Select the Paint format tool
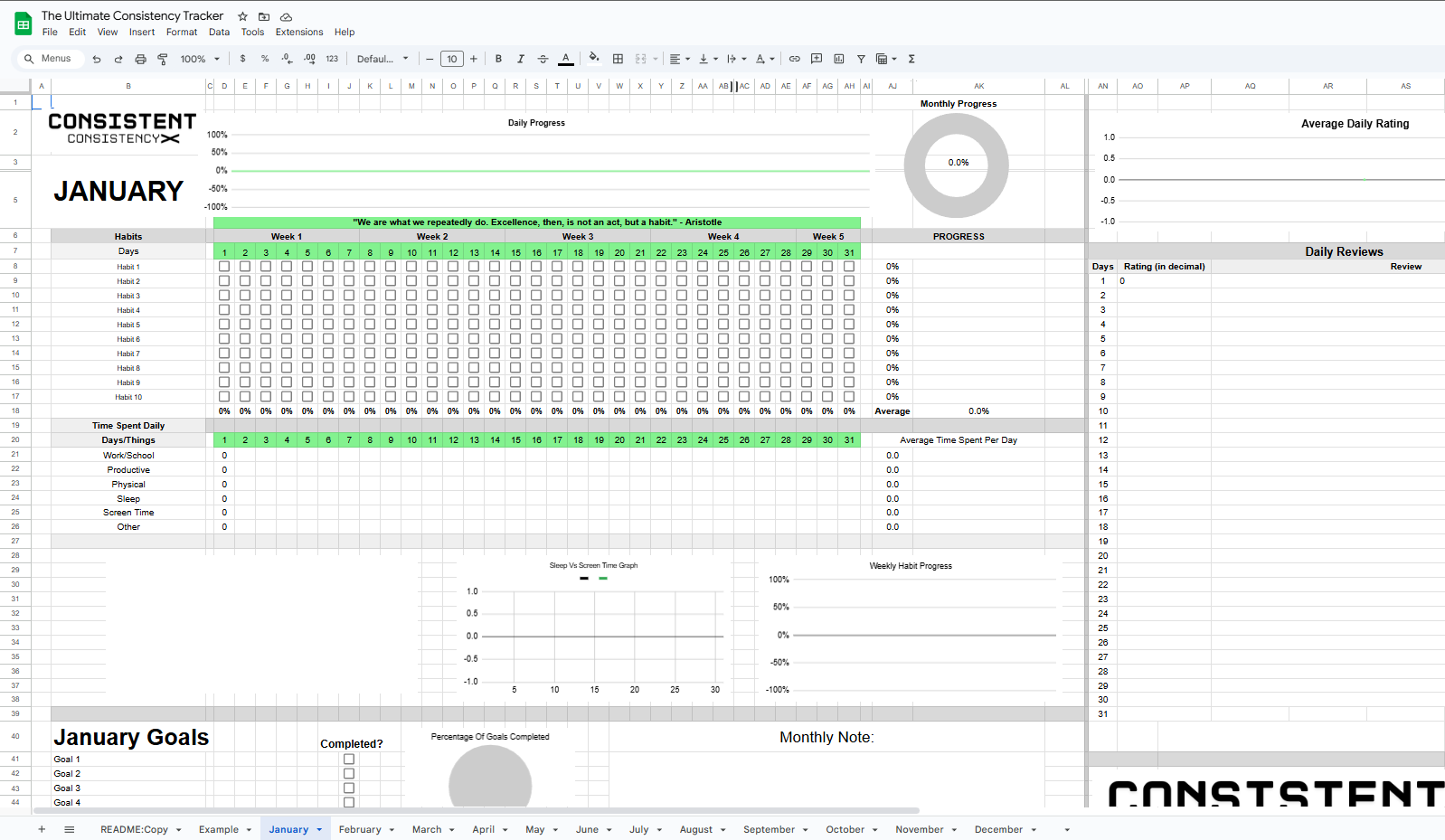The width and height of the screenshot is (1445, 840). point(163,59)
